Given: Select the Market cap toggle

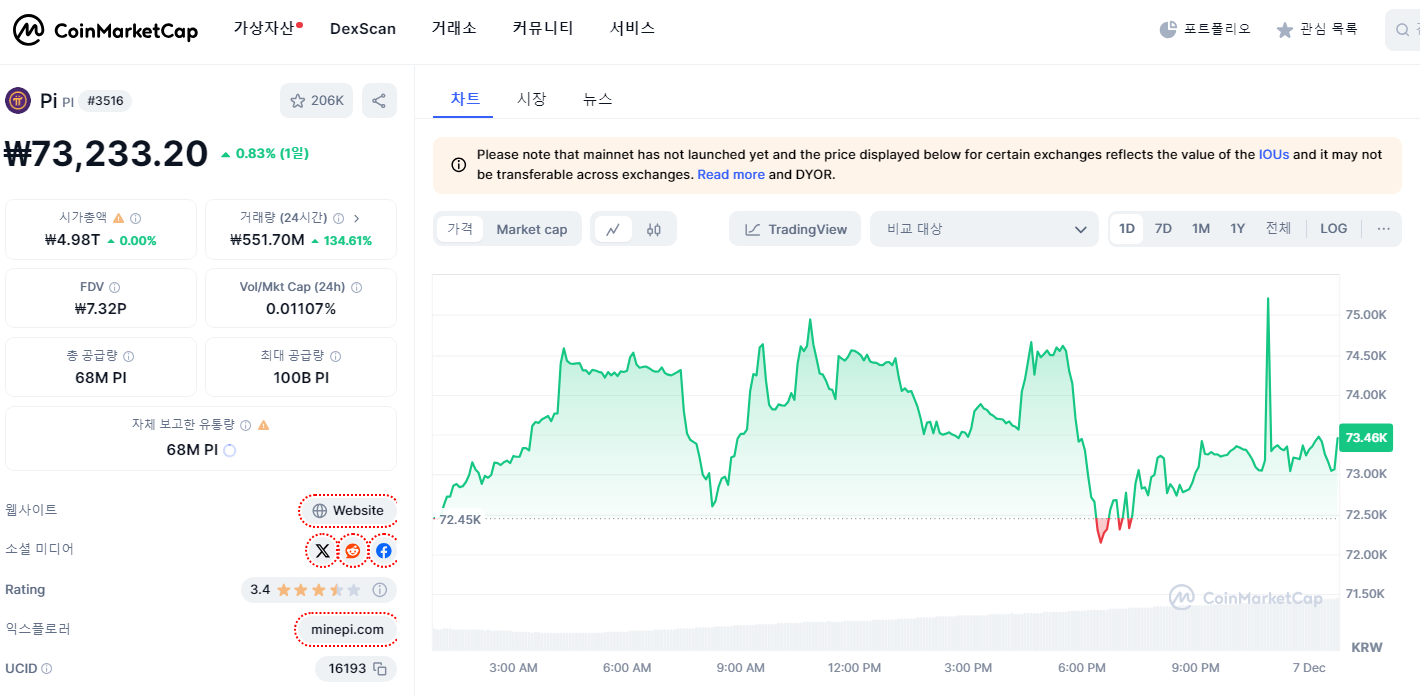Looking at the screenshot, I should click(532, 229).
